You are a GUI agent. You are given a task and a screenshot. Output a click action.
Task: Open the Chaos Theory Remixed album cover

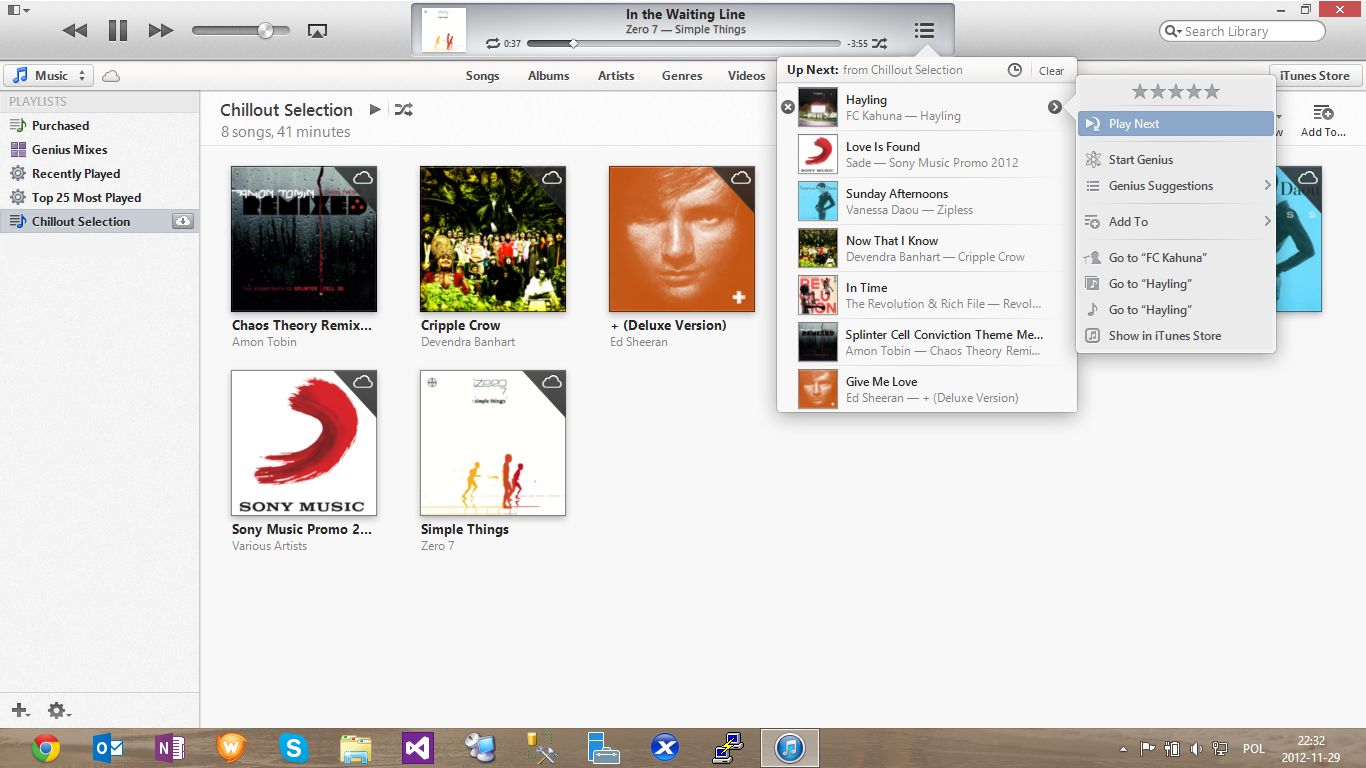pos(304,239)
